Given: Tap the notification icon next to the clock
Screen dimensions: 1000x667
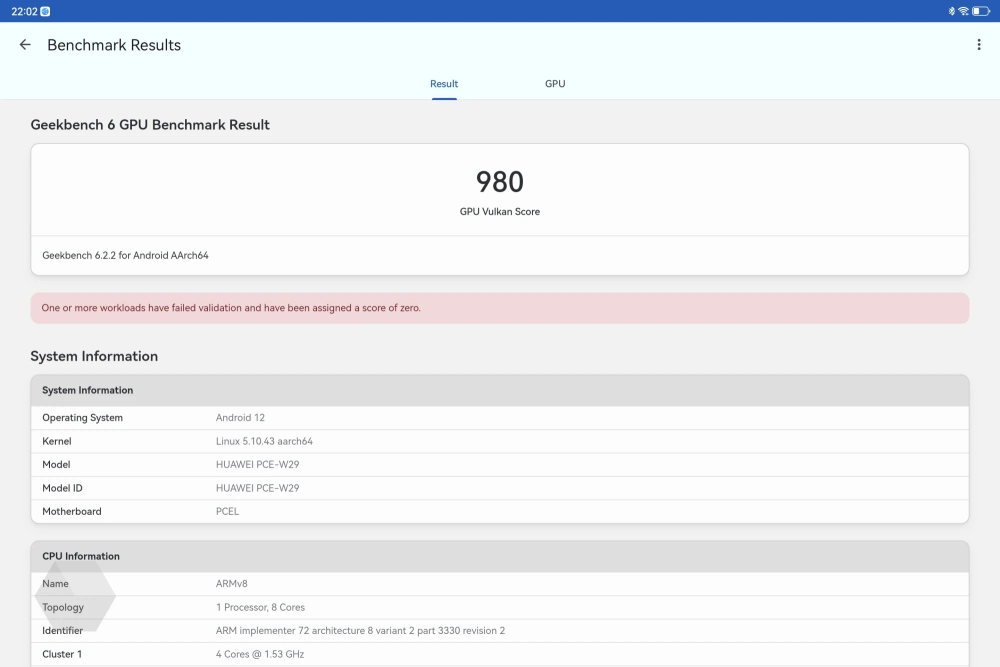Looking at the screenshot, I should coord(45,11).
